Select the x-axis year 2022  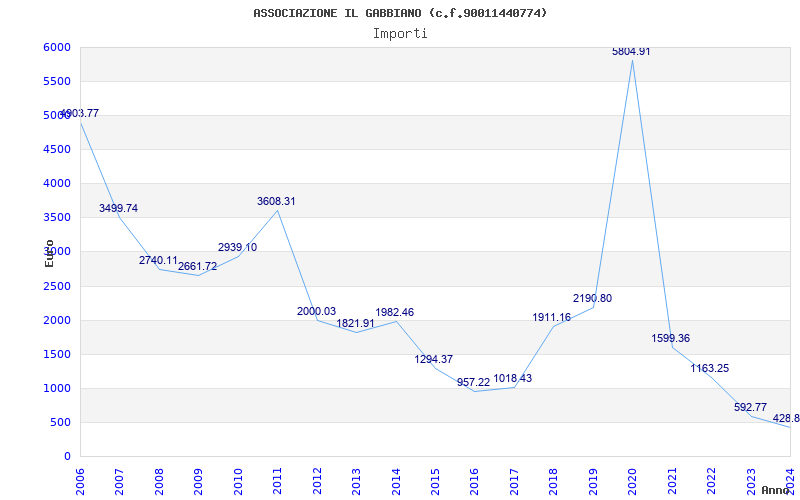coord(711,481)
